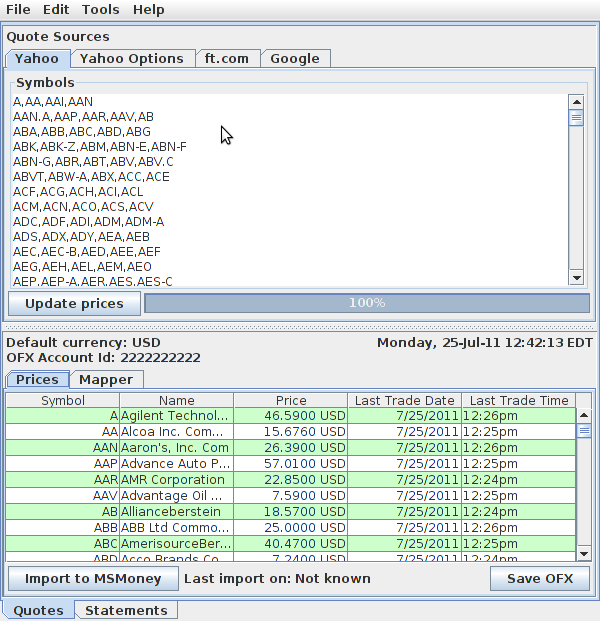Open the Tools menu
The height and width of the screenshot is (621, 600).
[100, 10]
